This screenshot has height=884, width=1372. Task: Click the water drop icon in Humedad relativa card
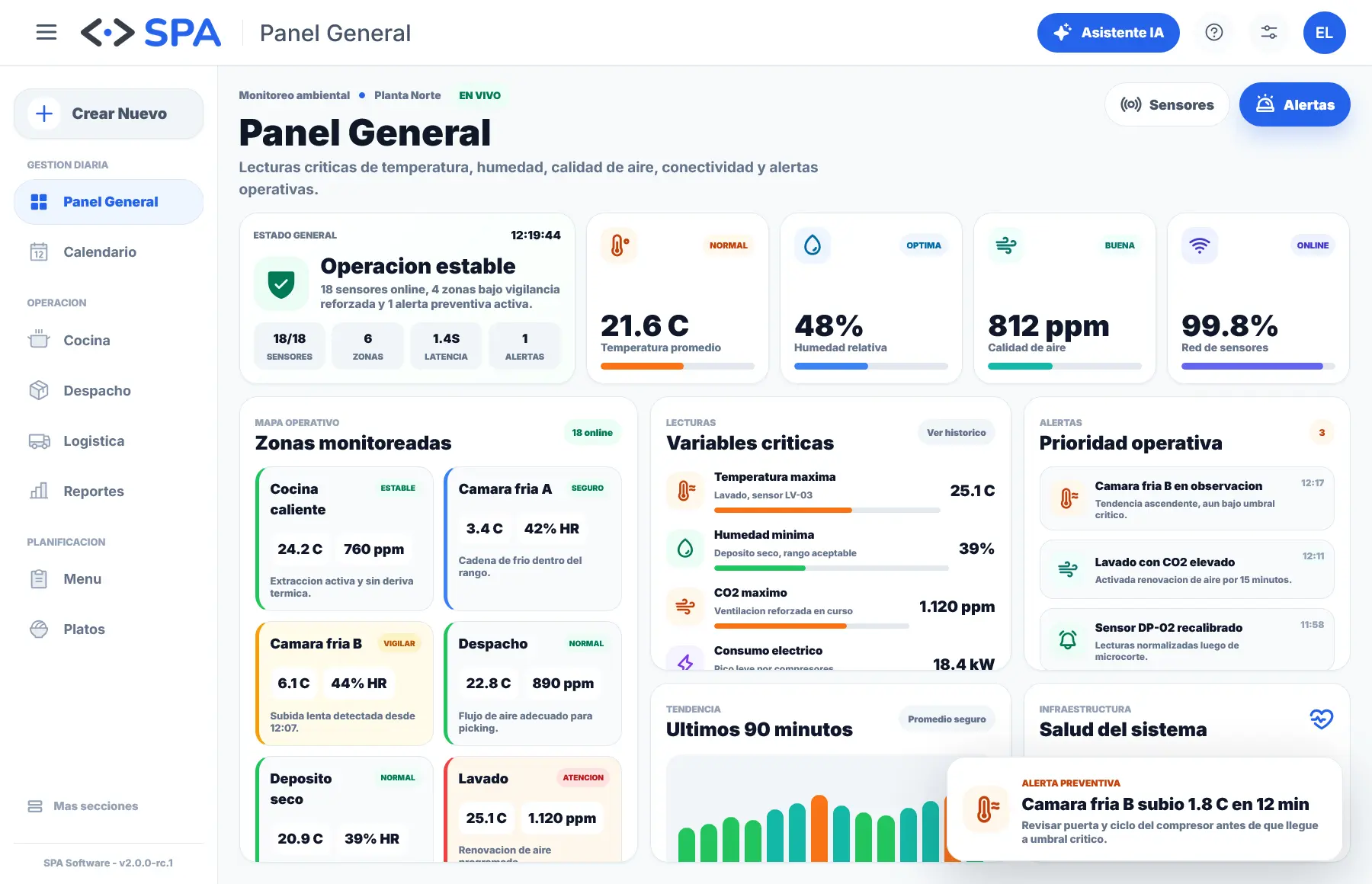click(x=813, y=245)
